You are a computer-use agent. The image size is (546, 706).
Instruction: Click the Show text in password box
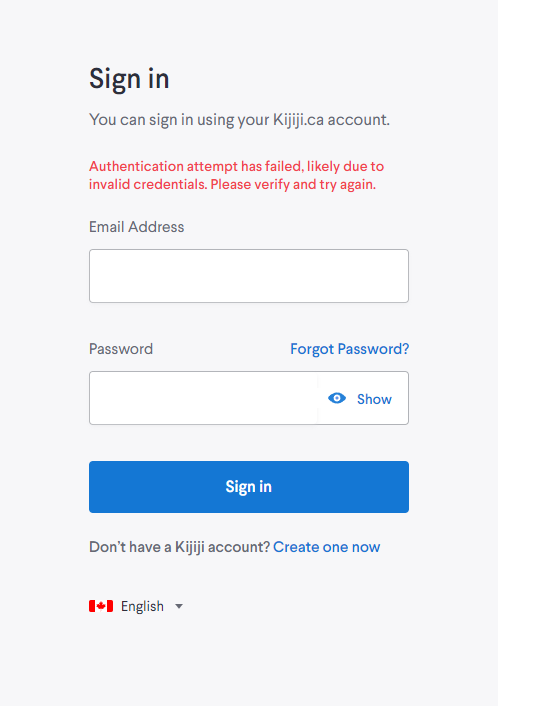pos(374,399)
